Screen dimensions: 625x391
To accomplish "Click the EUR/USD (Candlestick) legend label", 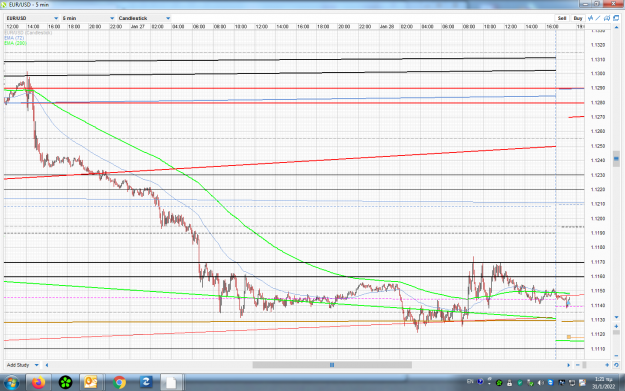I will pyautogui.click(x=28, y=33).
